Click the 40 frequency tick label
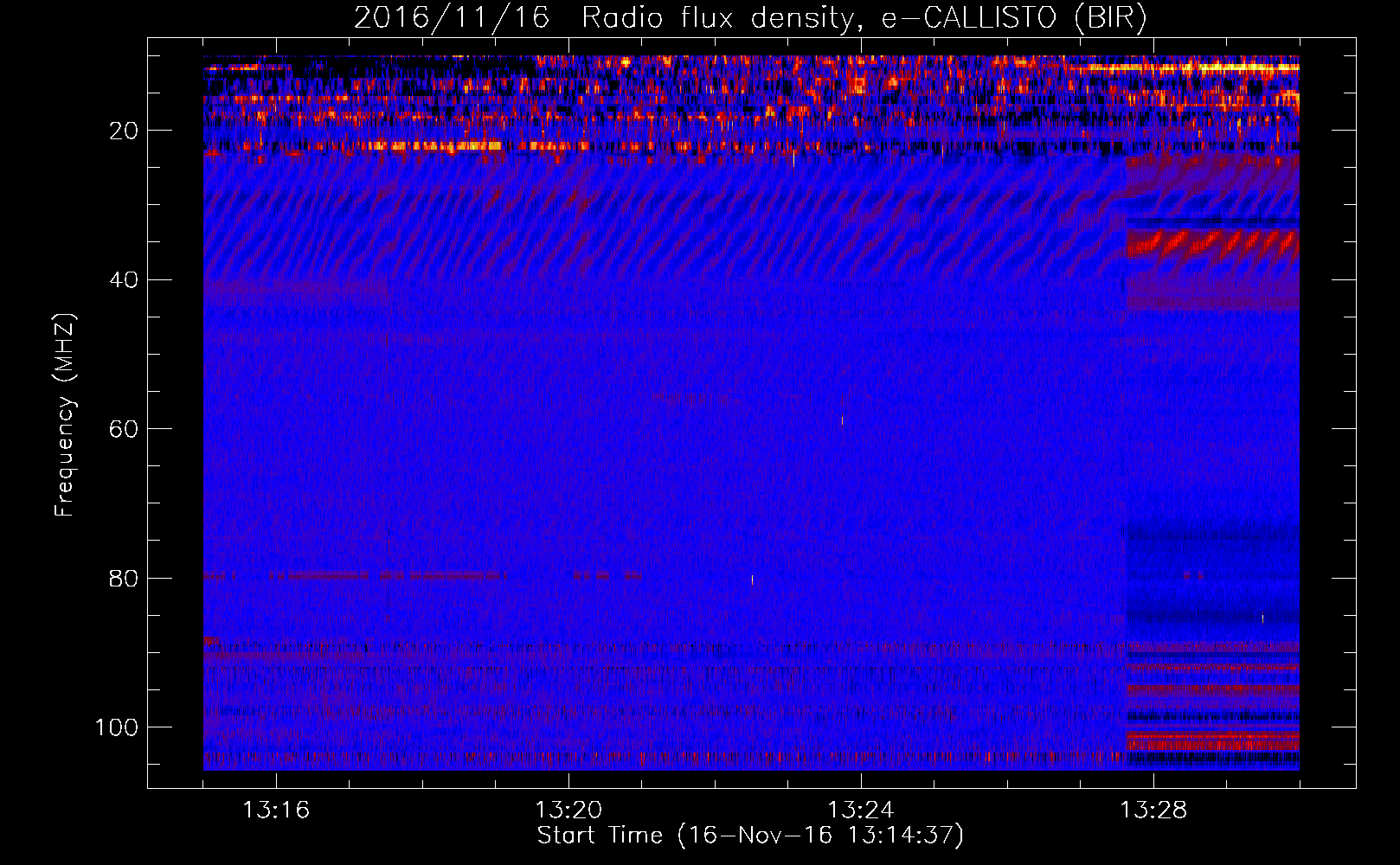Image resolution: width=1400 pixels, height=865 pixels. point(124,280)
